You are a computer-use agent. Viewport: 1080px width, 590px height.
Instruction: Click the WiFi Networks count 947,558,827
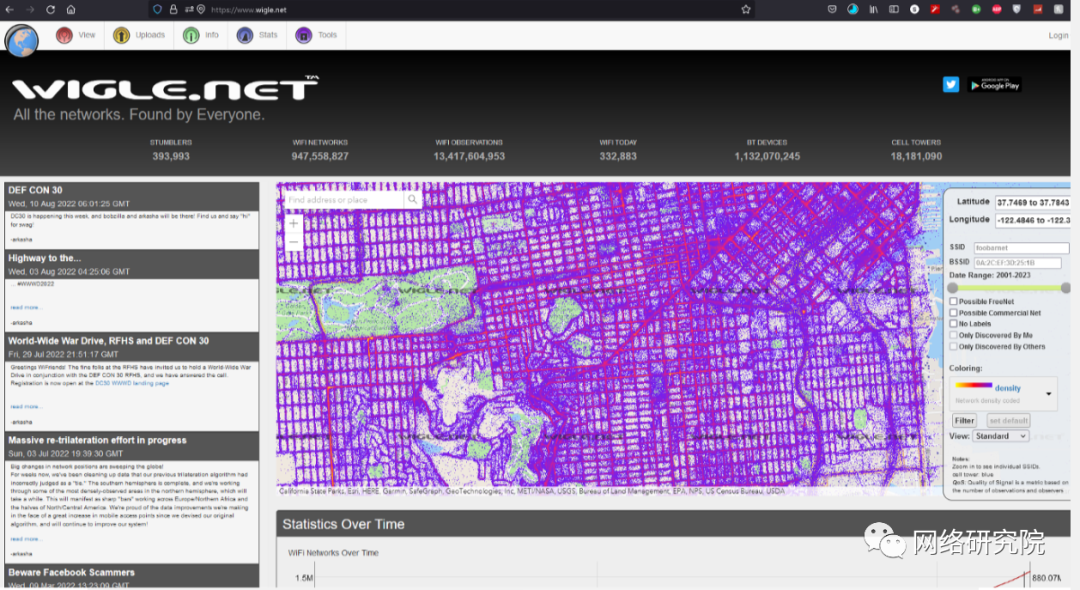tap(320, 156)
